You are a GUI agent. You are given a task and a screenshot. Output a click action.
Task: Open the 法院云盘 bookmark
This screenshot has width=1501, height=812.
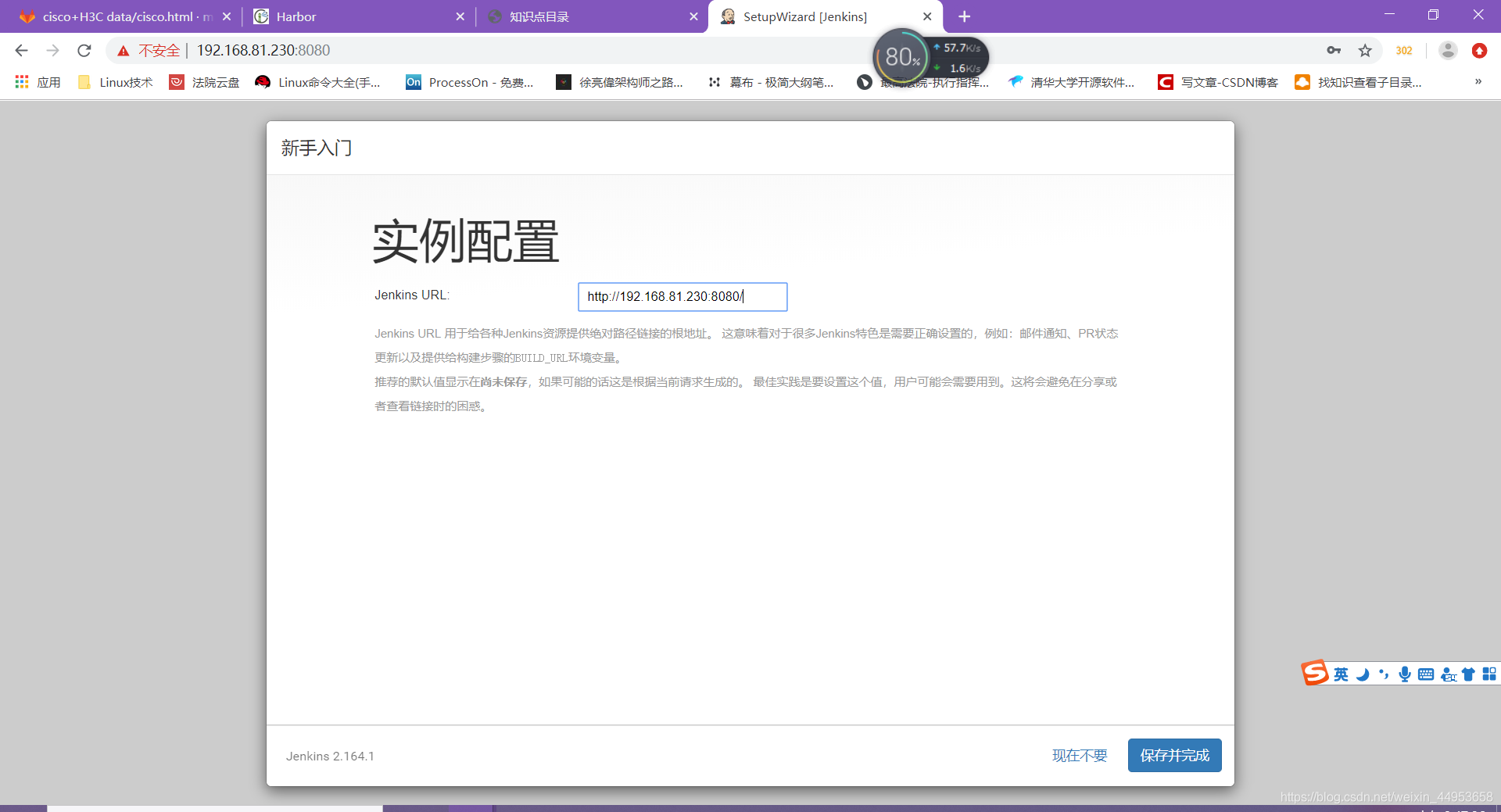[x=205, y=82]
